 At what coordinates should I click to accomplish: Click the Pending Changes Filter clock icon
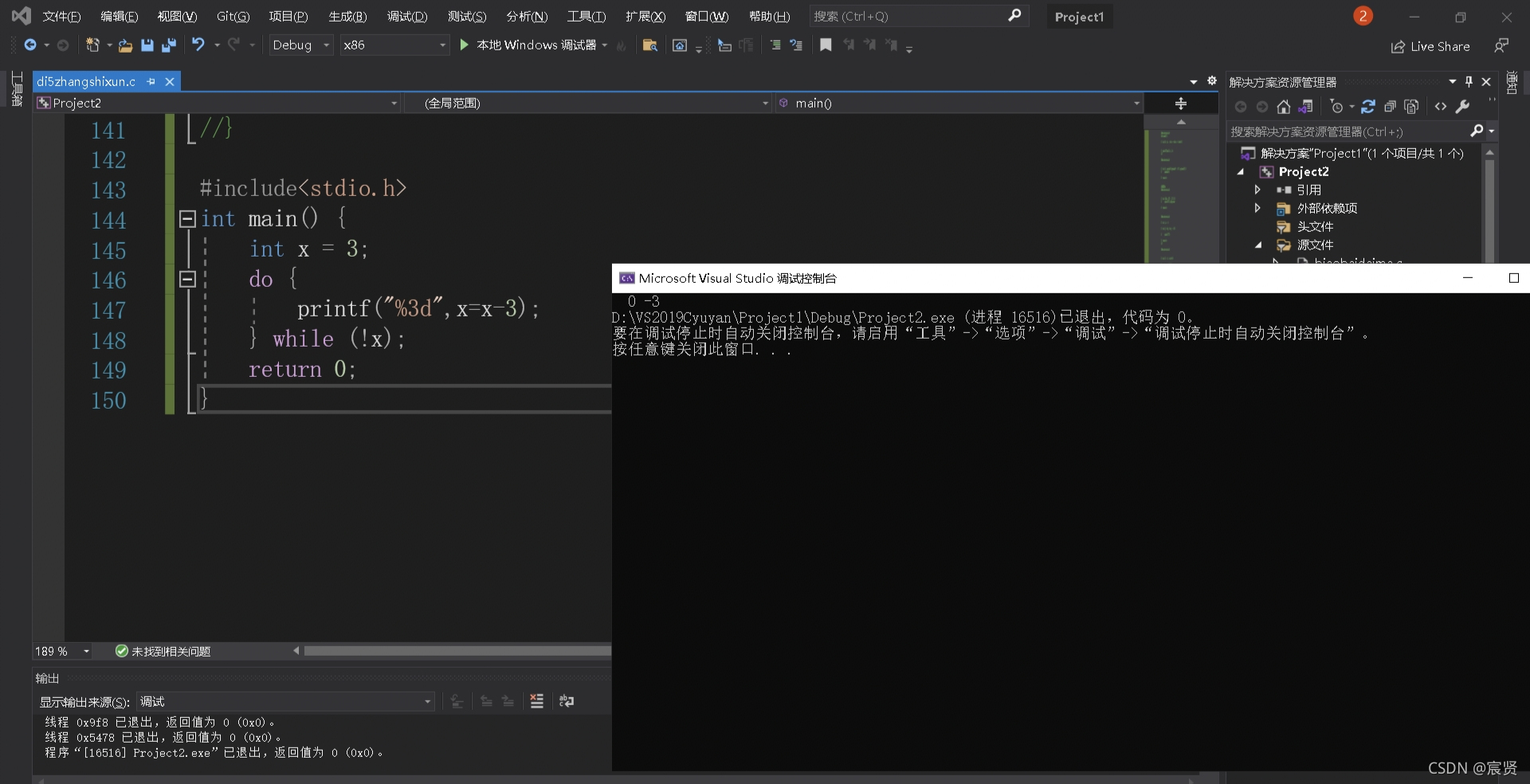(1337, 107)
